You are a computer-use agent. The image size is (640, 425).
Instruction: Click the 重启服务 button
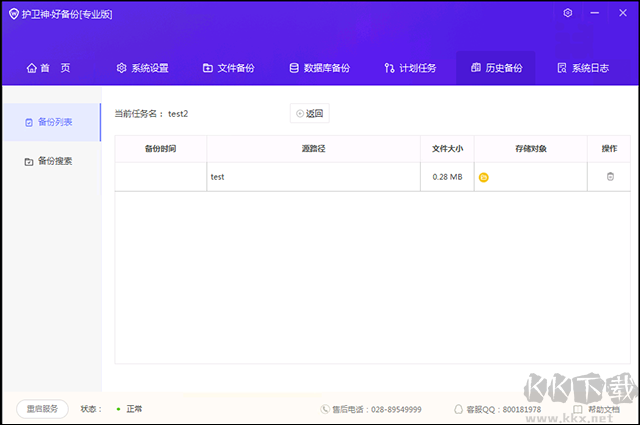coord(42,409)
